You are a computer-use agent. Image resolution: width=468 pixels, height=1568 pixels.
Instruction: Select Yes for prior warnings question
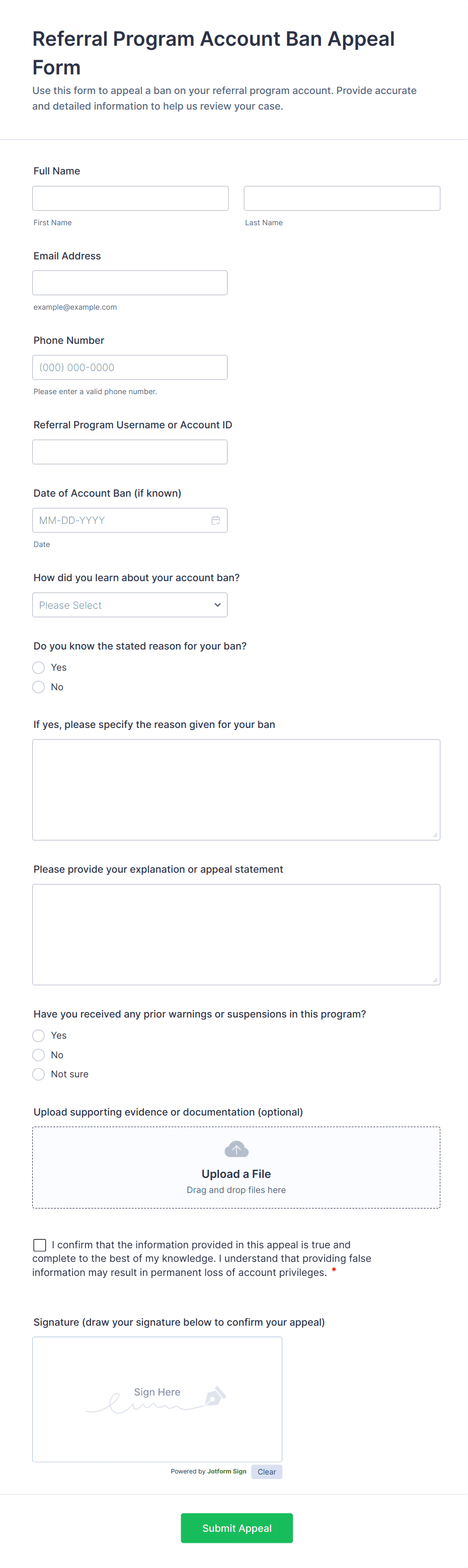(39, 1036)
